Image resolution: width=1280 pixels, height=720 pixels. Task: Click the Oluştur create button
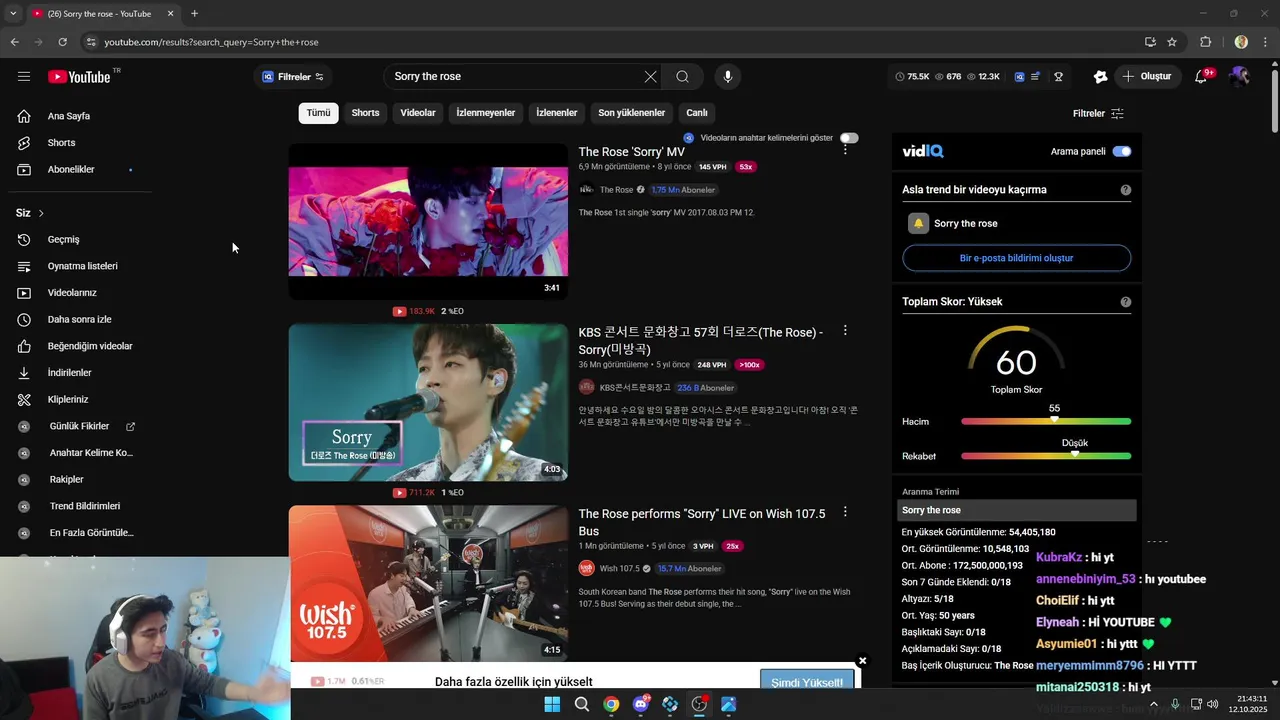coord(1147,76)
